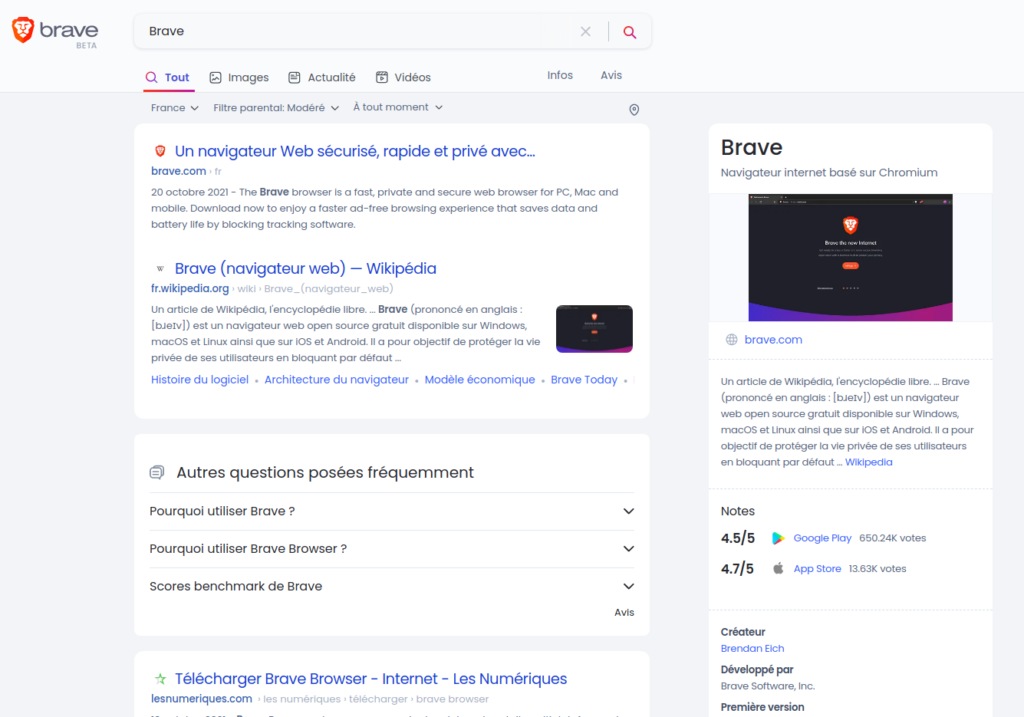The image size is (1024, 717).
Task: Click the questions icon beside Autres questions
Action: pyautogui.click(x=157, y=472)
